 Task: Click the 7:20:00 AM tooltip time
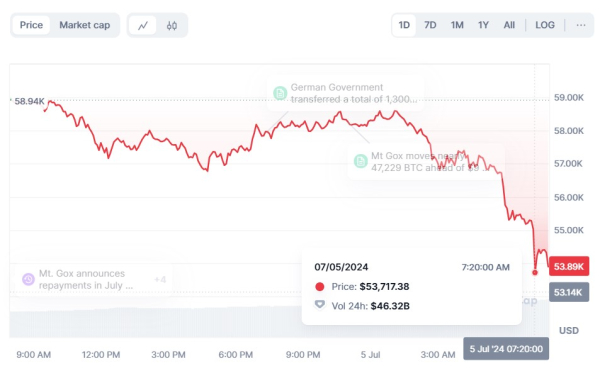(x=485, y=267)
